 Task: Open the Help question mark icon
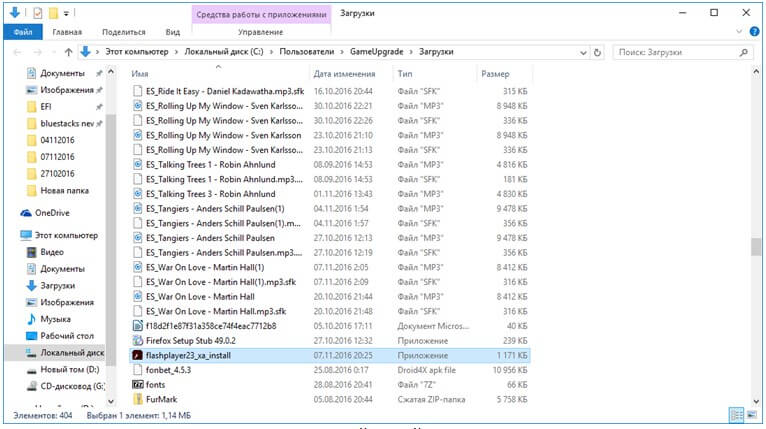coord(755,32)
